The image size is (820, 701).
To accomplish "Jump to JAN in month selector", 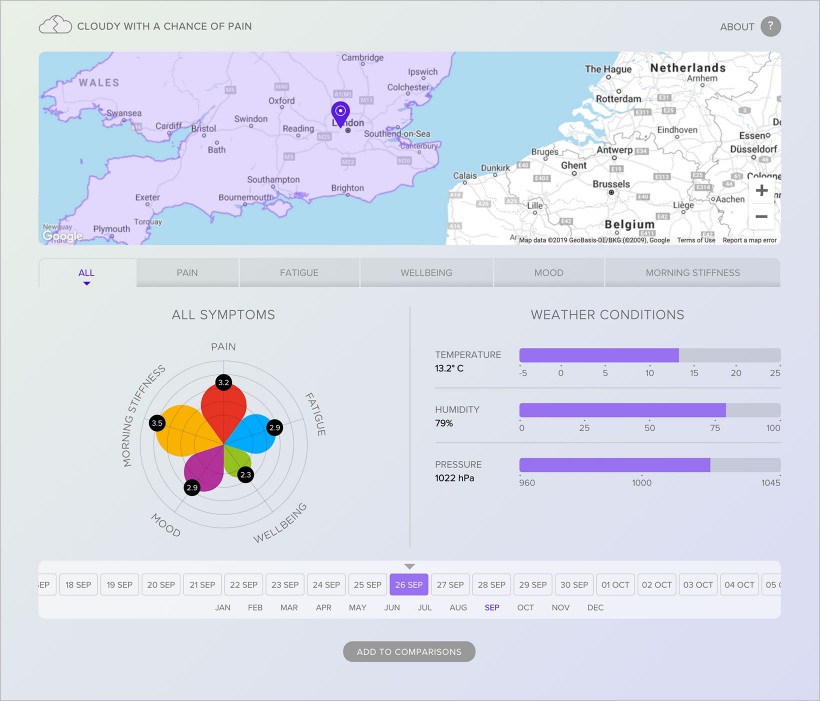I will pyautogui.click(x=223, y=608).
